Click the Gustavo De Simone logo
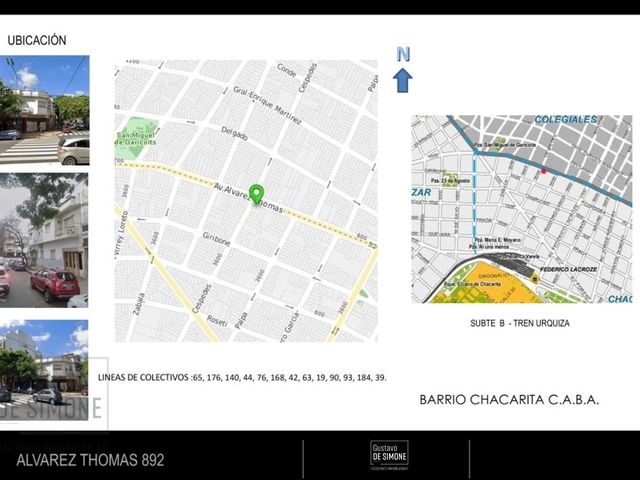The image size is (640, 480). [x=389, y=453]
